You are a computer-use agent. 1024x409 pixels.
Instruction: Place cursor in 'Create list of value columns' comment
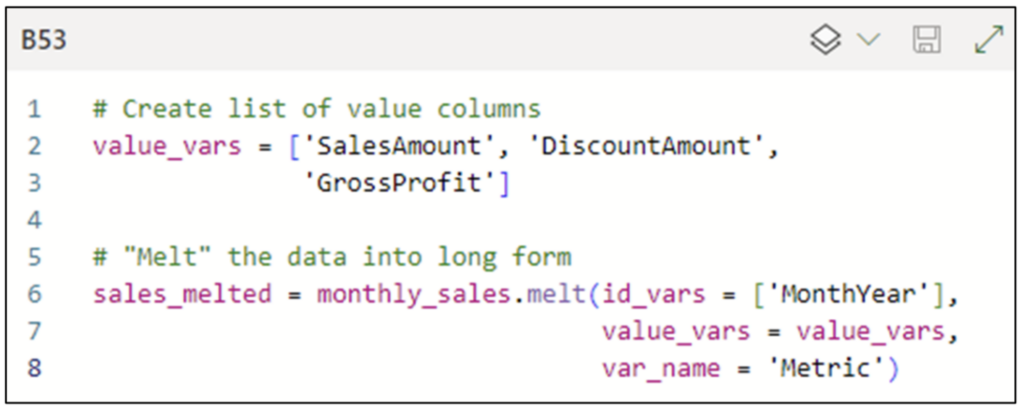[317, 109]
